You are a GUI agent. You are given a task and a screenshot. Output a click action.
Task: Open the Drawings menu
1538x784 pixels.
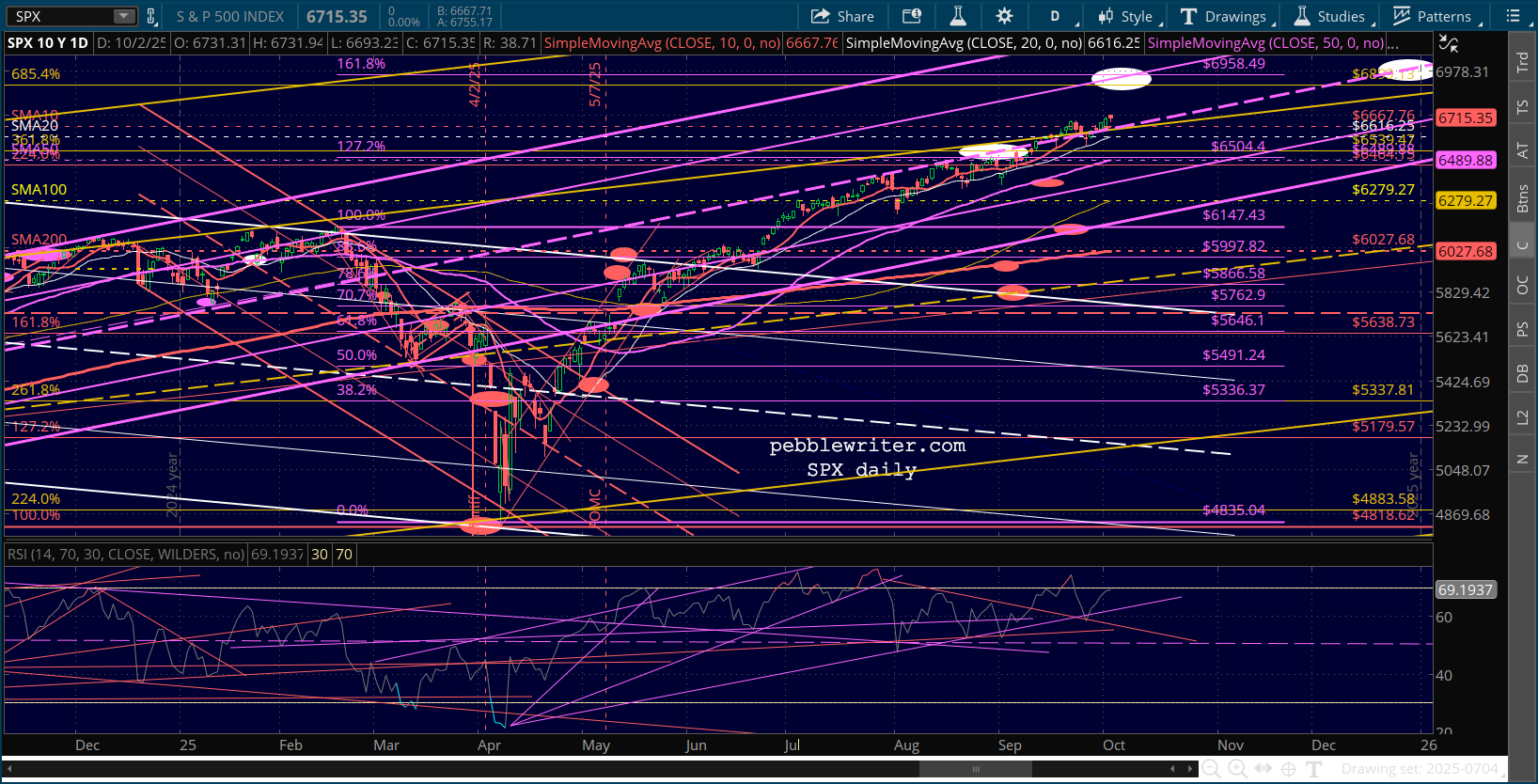[1227, 16]
